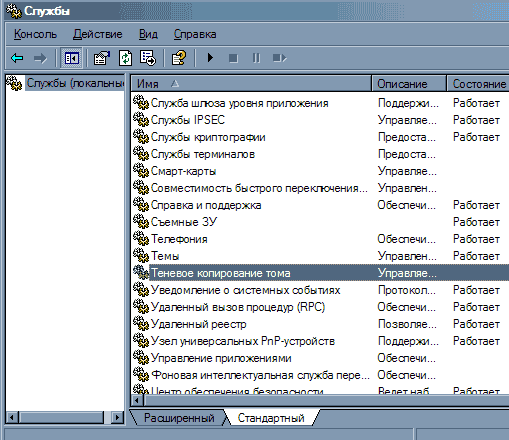Click Работает status of Темы row
Screen dimensions: 509x440
click(x=476, y=256)
